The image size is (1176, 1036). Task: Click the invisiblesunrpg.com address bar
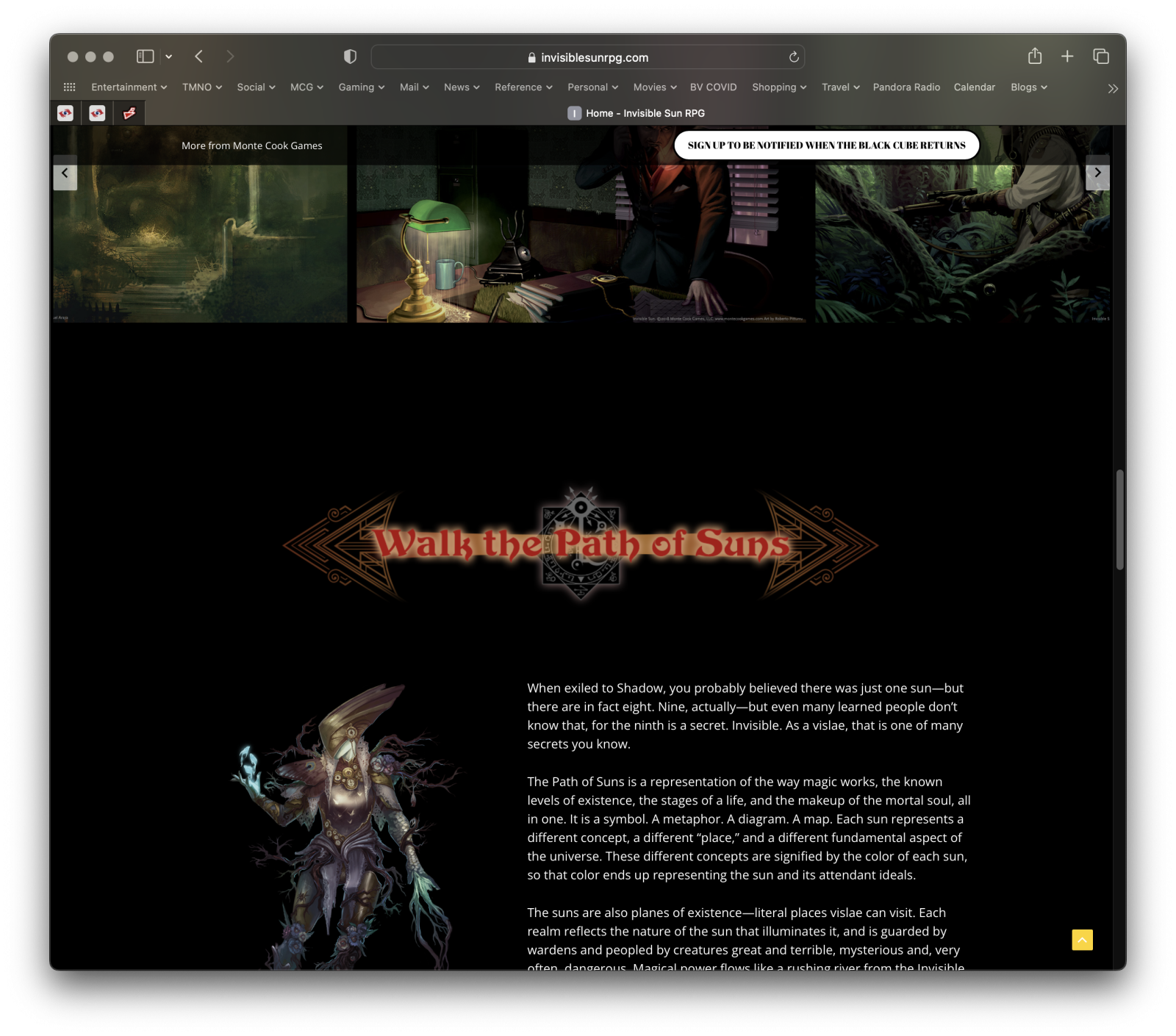click(588, 57)
